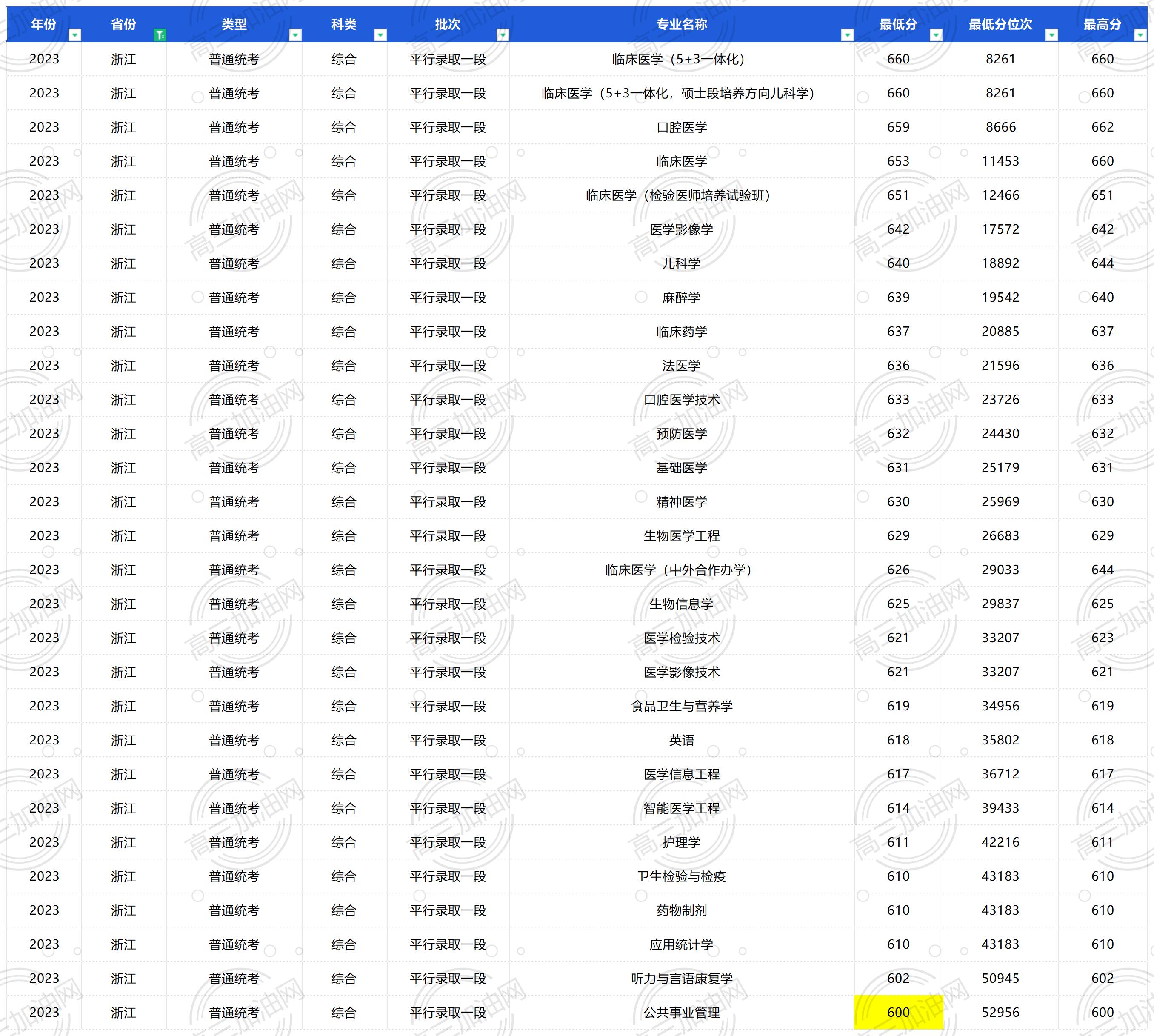Open the 年份 column filter dropdown

pos(74,35)
